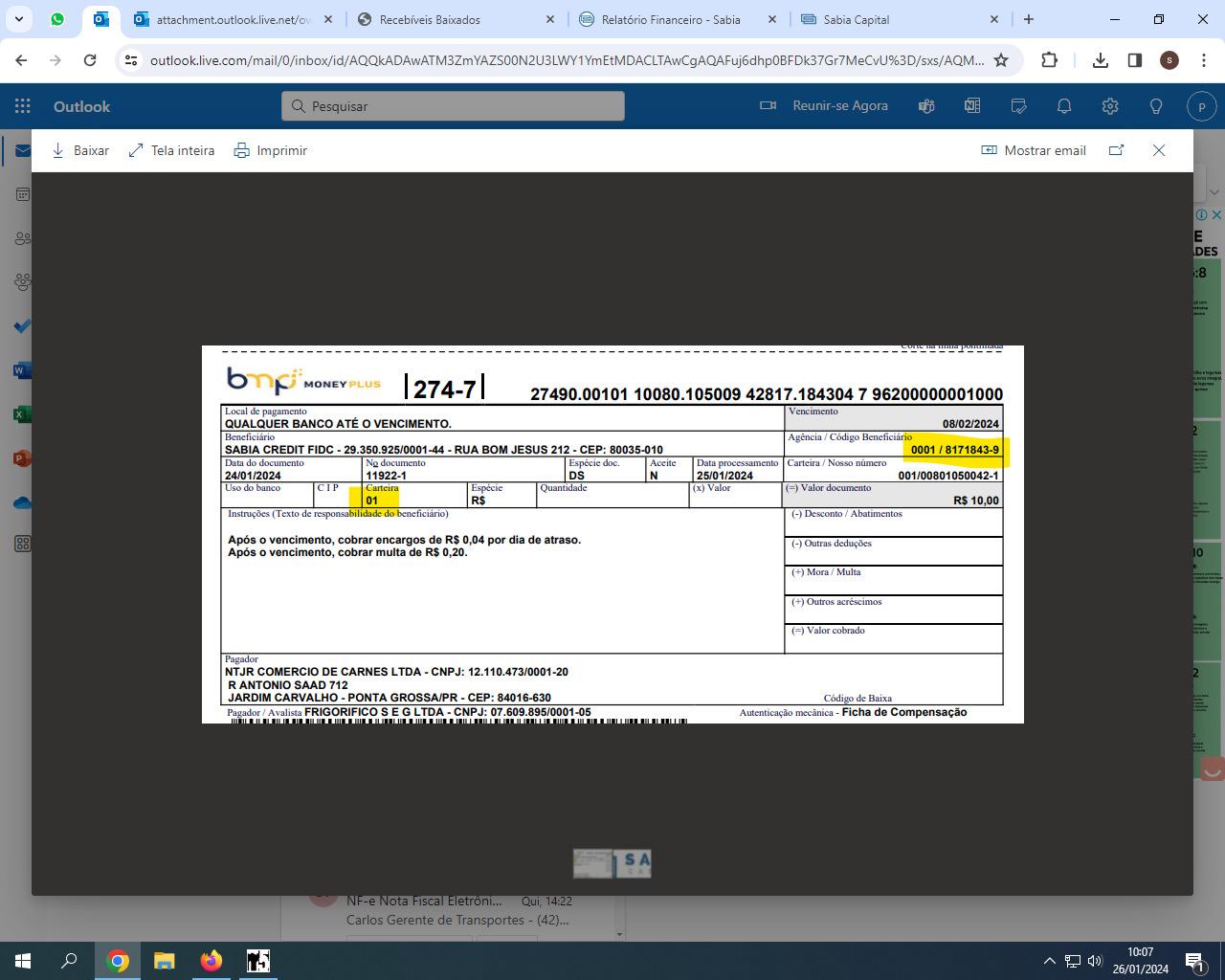1225x980 pixels.
Task: Download the attachment with Baixar
Action: pyautogui.click(x=79, y=150)
